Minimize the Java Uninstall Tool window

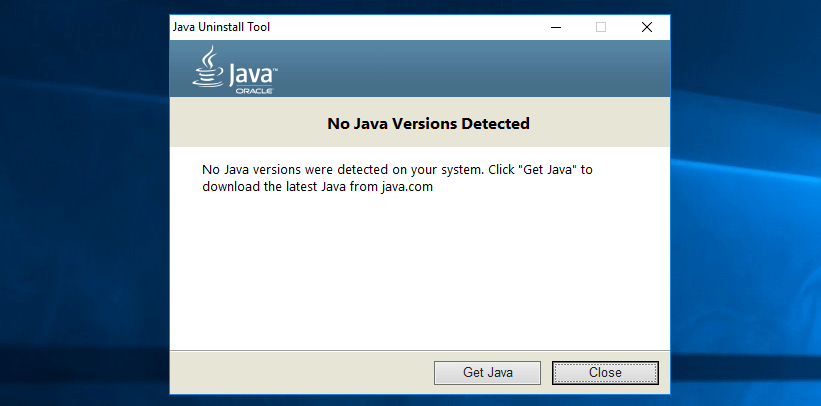coord(555,27)
